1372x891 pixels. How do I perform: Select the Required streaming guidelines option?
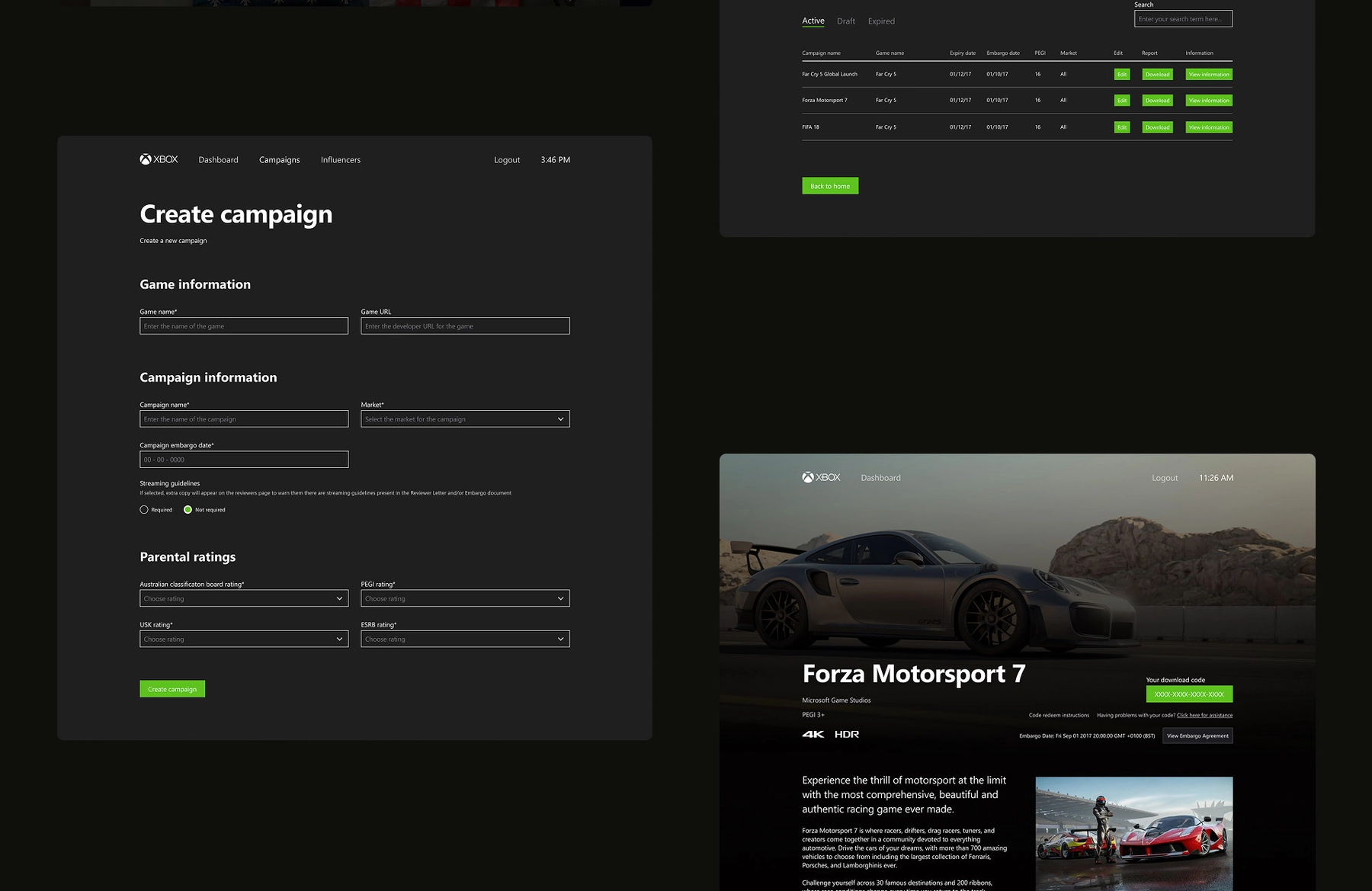click(144, 509)
